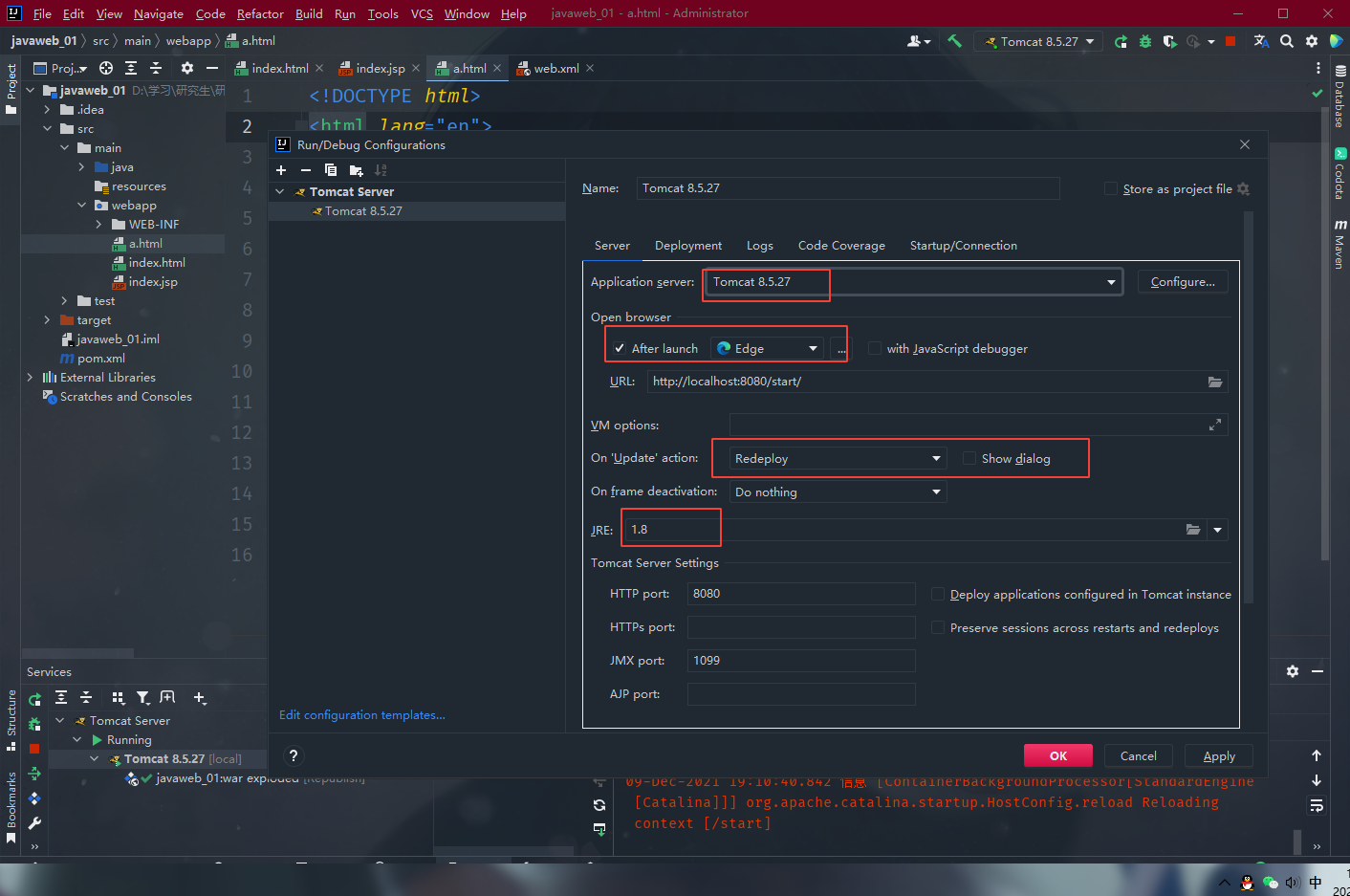Open On frame deactivation Do nothing dropdown

(838, 492)
